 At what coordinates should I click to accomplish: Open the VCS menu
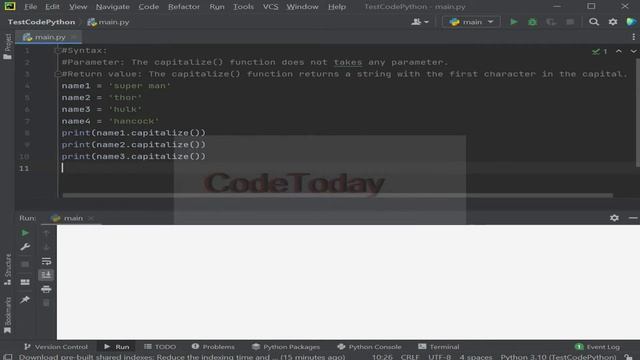[x=270, y=7]
